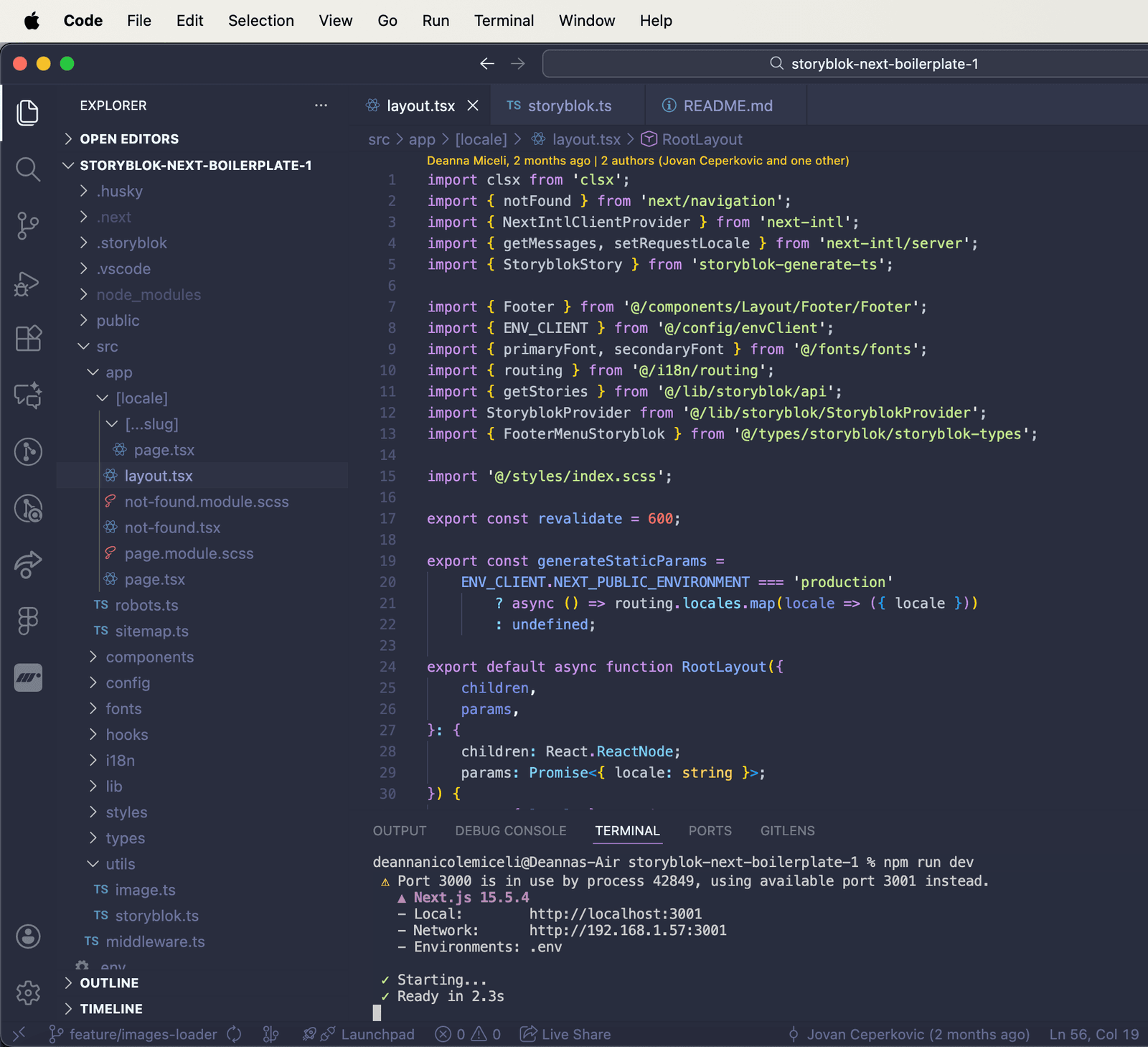
Task: Click Ln 56, Col 19 status item
Action: (1093, 1034)
